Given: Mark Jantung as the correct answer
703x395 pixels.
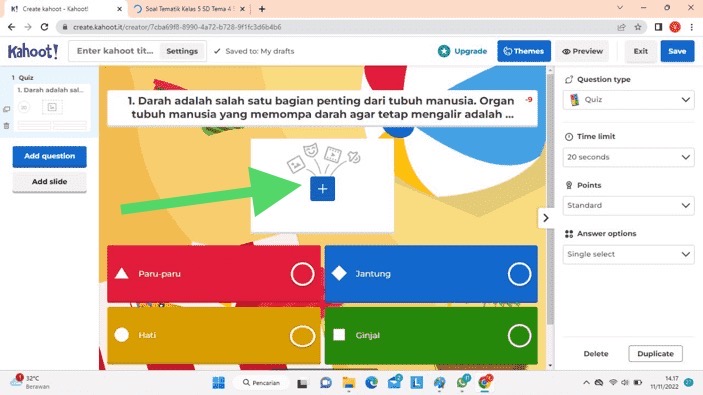Looking at the screenshot, I should (519, 273).
